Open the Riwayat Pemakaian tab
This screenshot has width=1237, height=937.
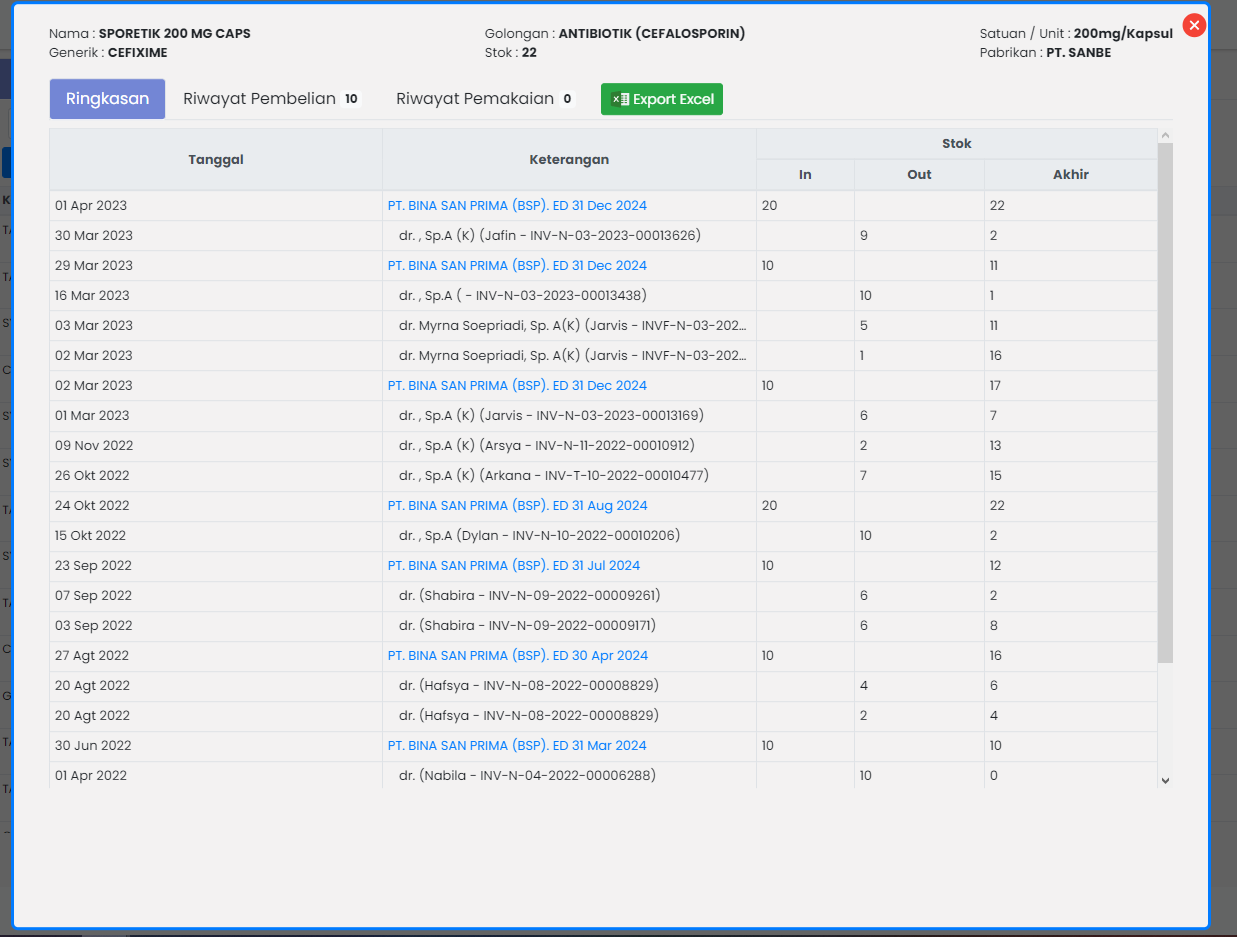click(484, 99)
